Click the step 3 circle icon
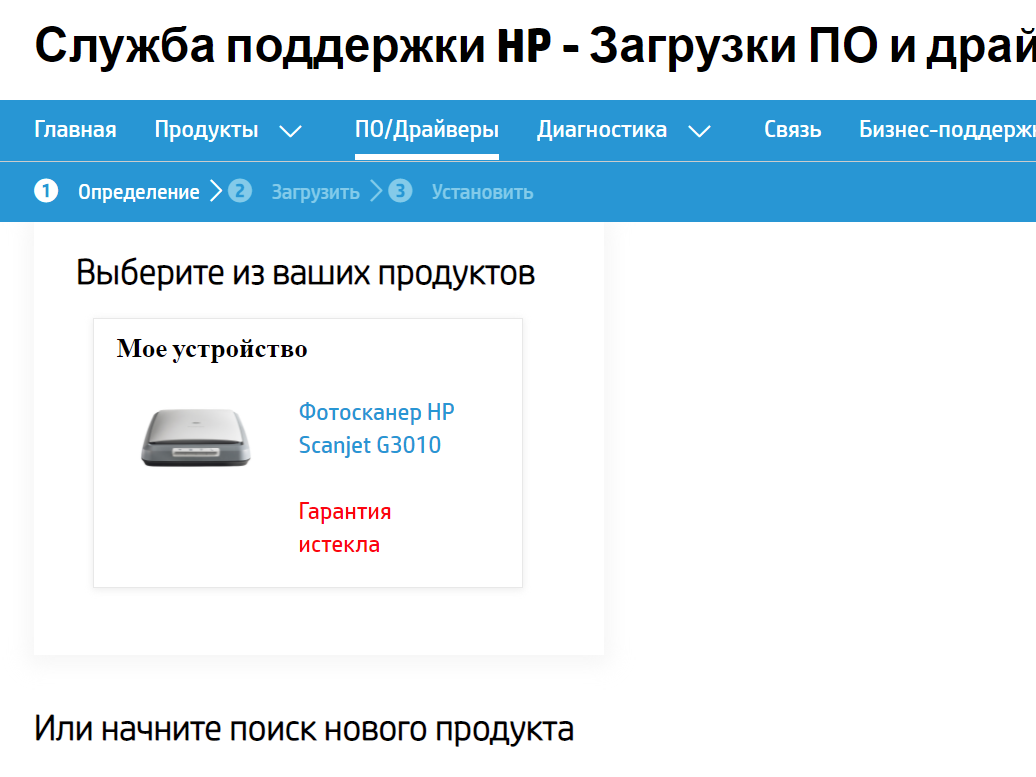 pos(400,191)
